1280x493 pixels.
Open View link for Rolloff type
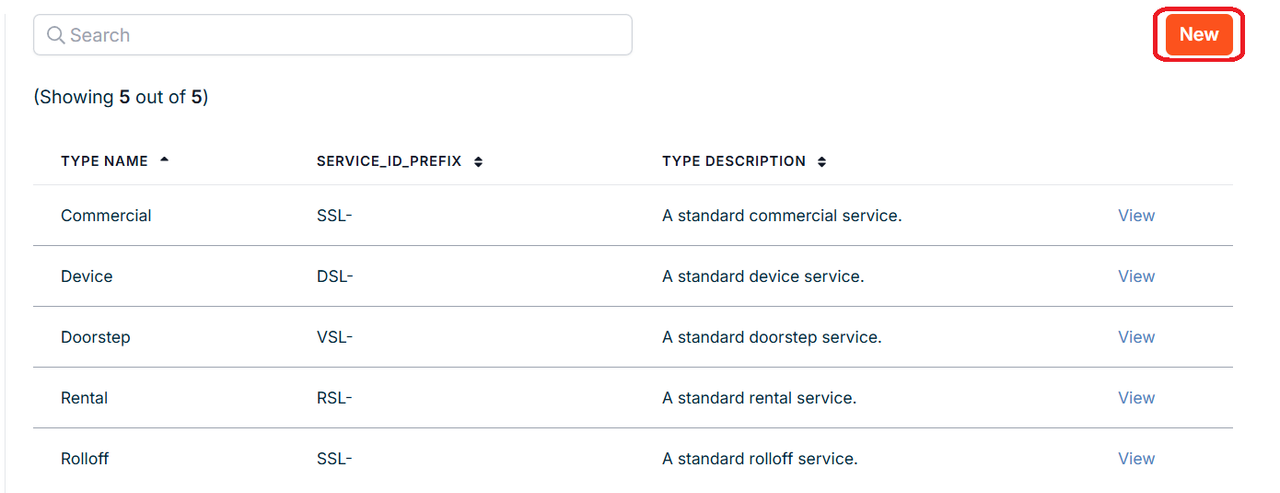[1136, 459]
